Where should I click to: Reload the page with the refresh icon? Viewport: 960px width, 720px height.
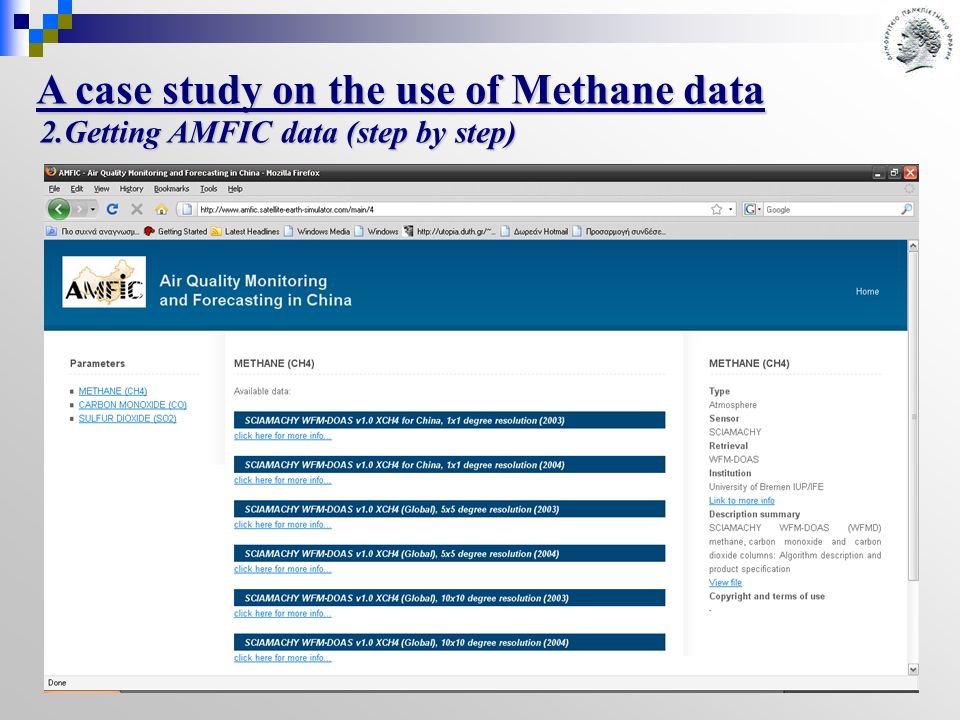112,209
